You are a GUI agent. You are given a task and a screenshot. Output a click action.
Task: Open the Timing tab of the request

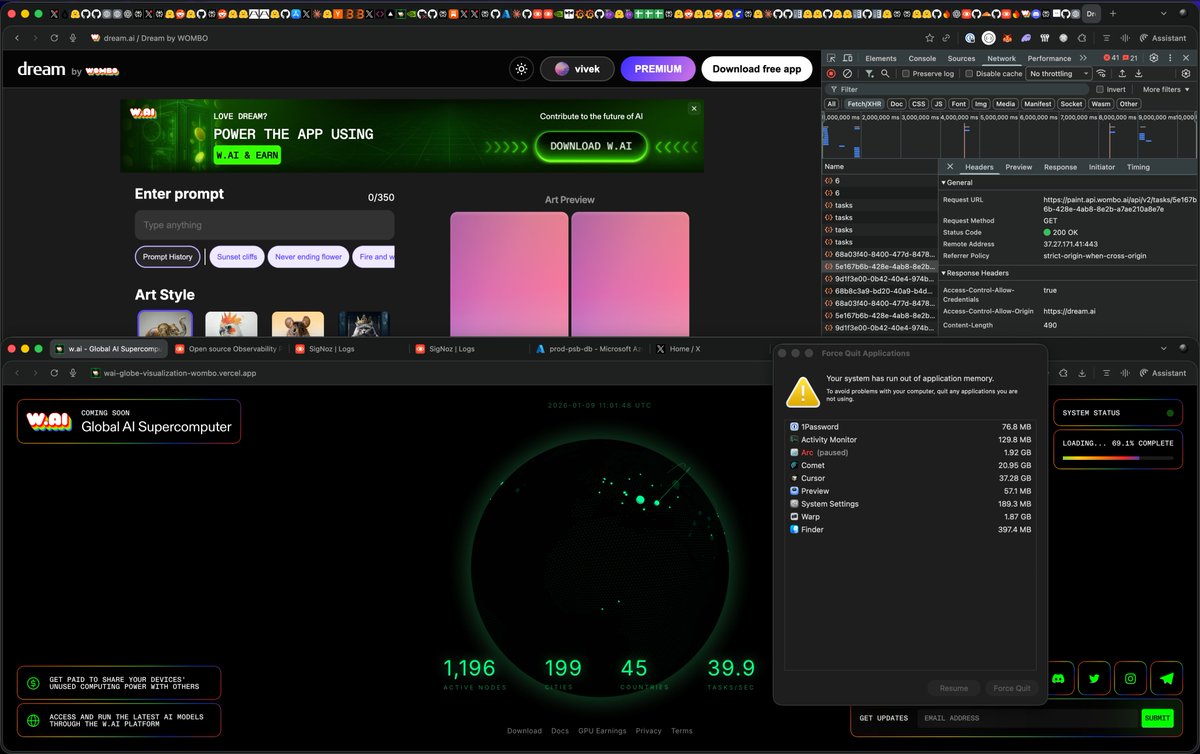click(x=1138, y=167)
